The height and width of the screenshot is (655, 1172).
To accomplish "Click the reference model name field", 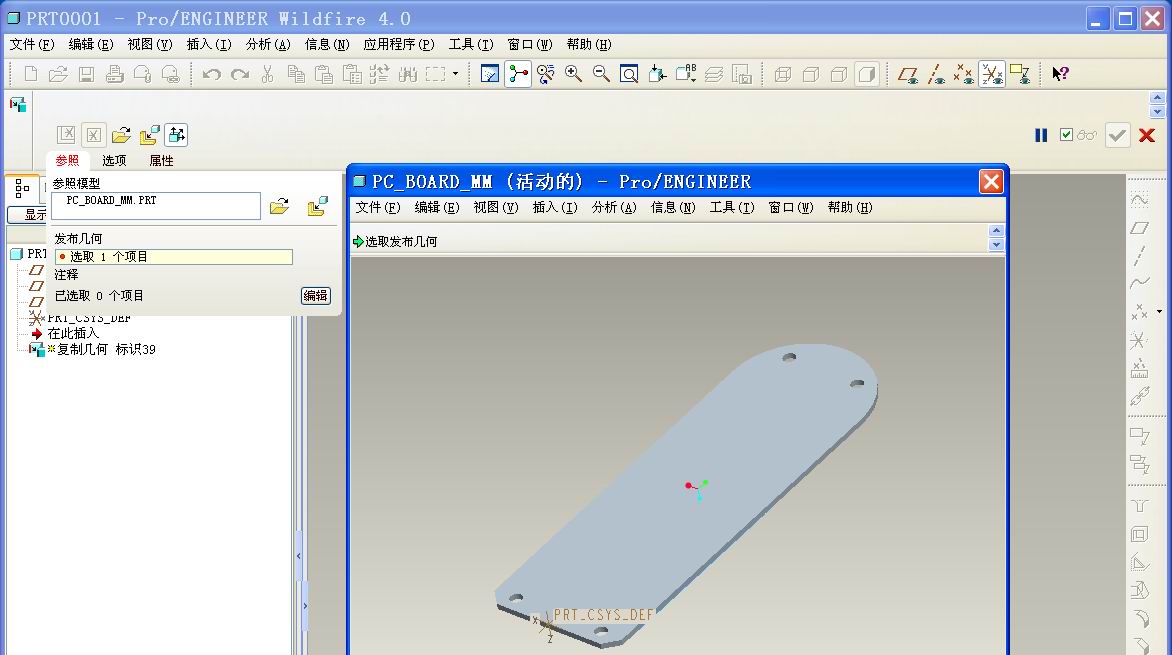I will pyautogui.click(x=156, y=206).
